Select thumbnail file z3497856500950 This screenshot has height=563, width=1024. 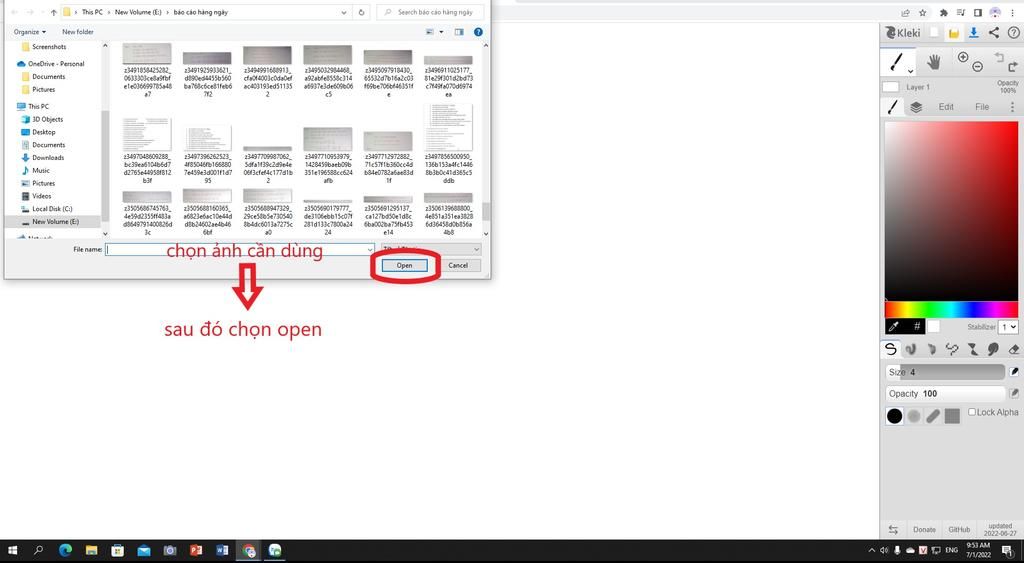click(x=448, y=144)
